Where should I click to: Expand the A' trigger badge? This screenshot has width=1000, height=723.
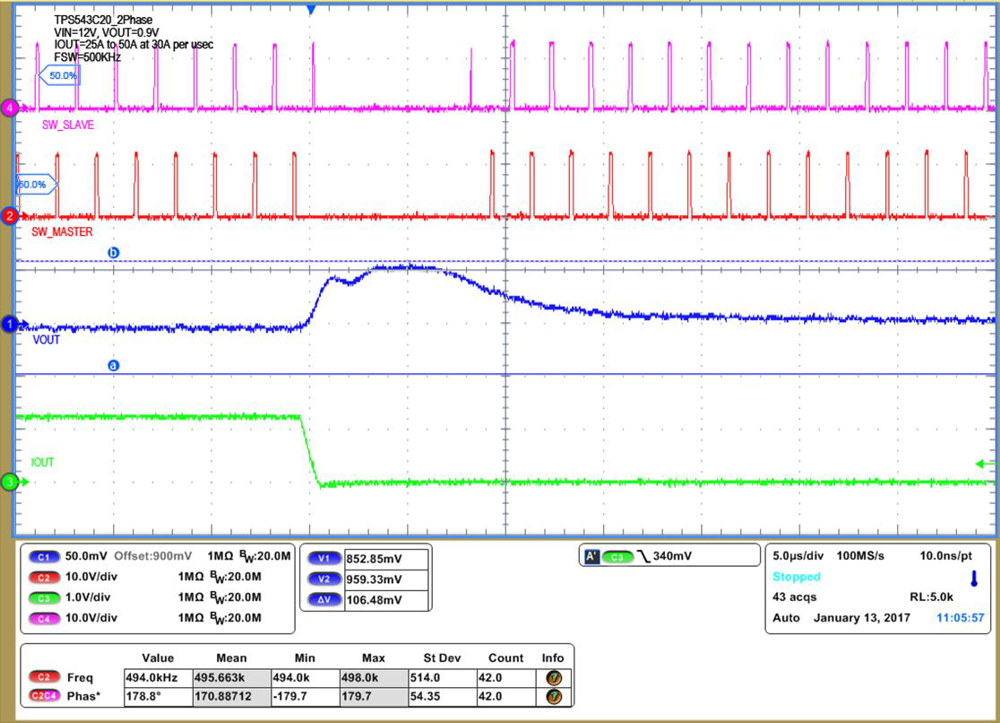point(594,556)
